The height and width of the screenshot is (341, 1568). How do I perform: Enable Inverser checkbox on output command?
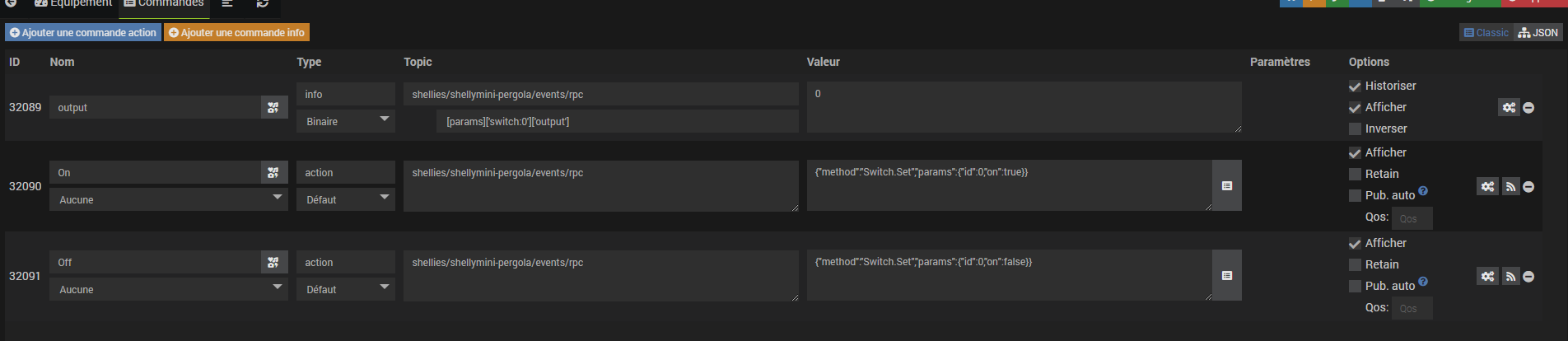(1355, 128)
